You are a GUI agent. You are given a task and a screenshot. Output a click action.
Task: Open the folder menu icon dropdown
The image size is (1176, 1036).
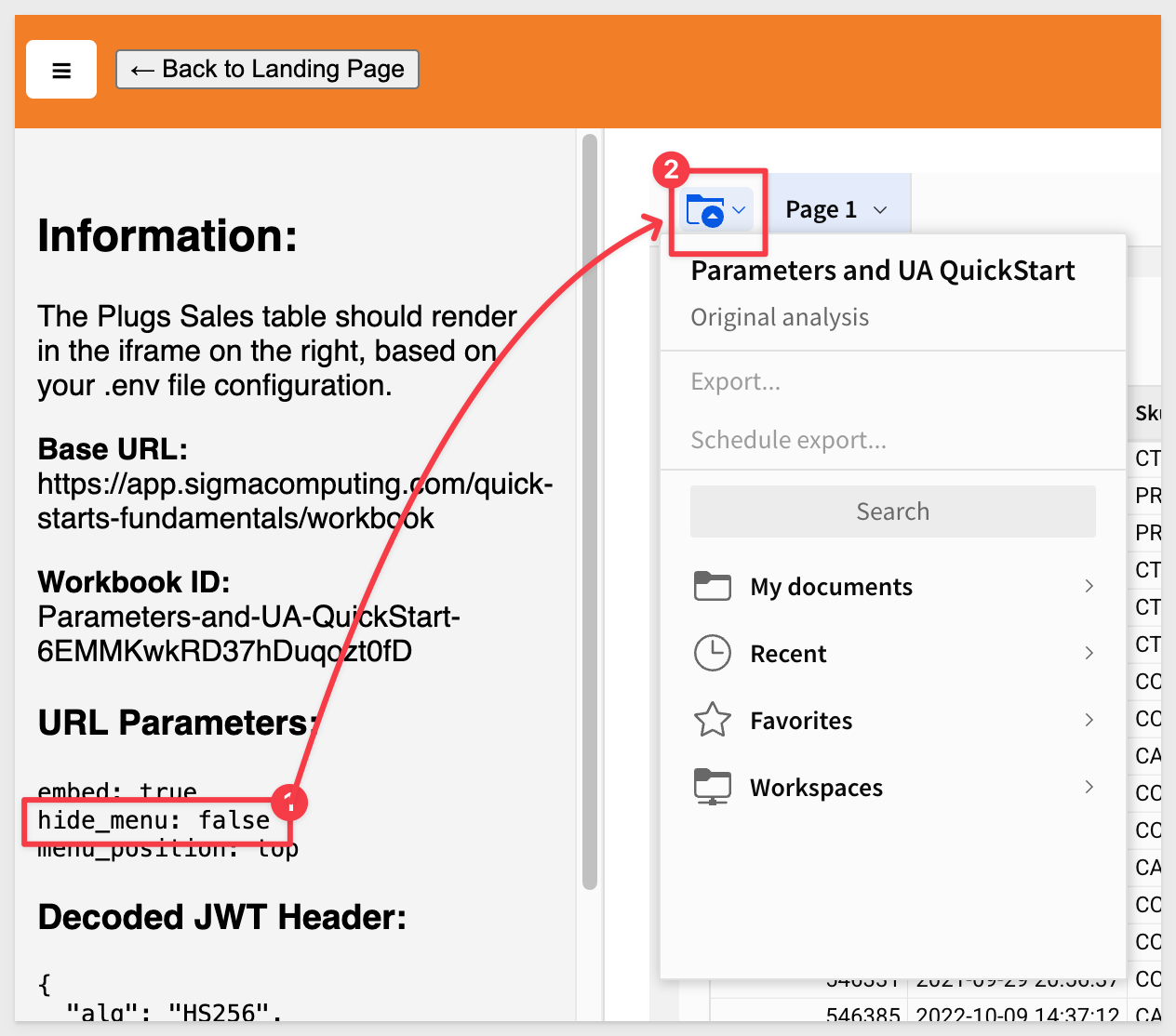tap(715, 211)
